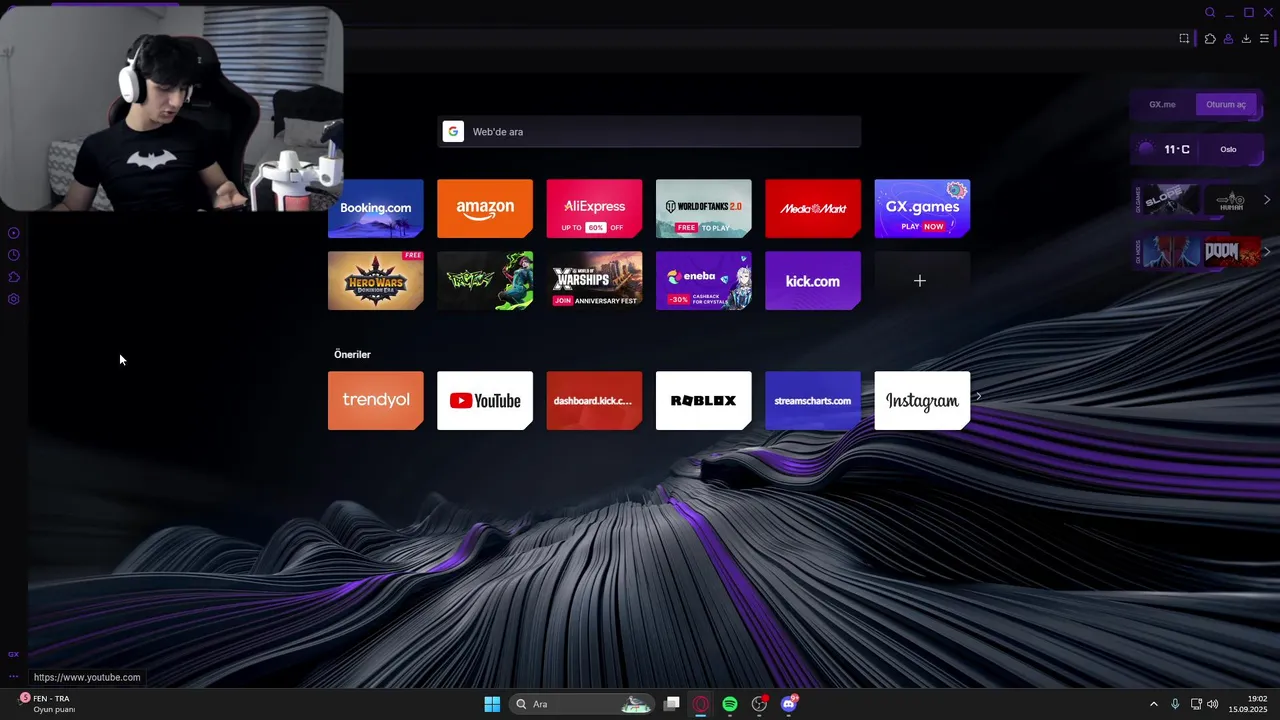Take a snapshot with the capture icon

click(1184, 38)
